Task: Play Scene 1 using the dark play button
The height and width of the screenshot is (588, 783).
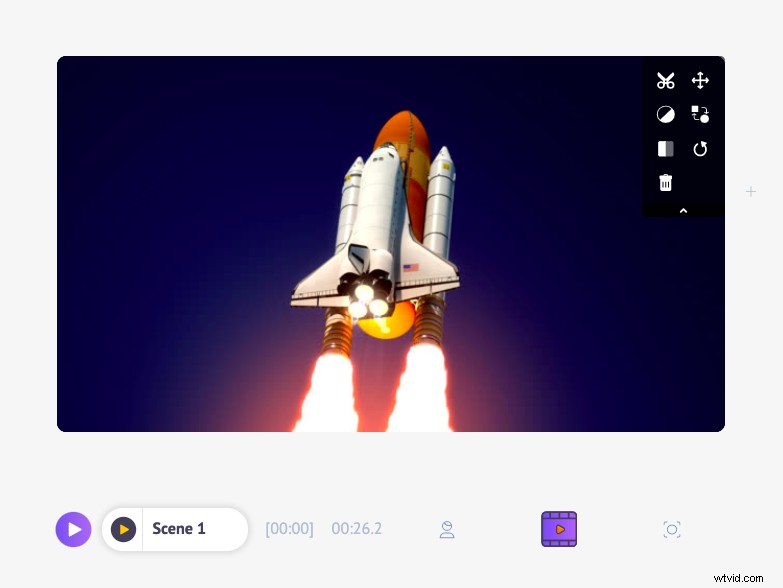Action: 123,529
